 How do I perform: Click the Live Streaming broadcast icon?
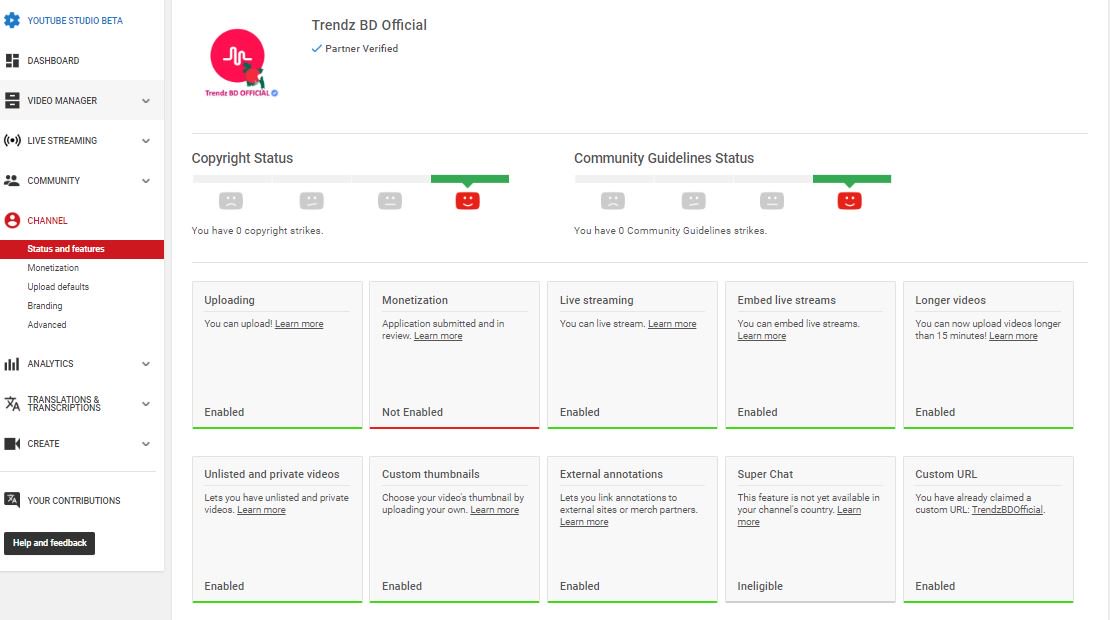pyautogui.click(x=12, y=140)
